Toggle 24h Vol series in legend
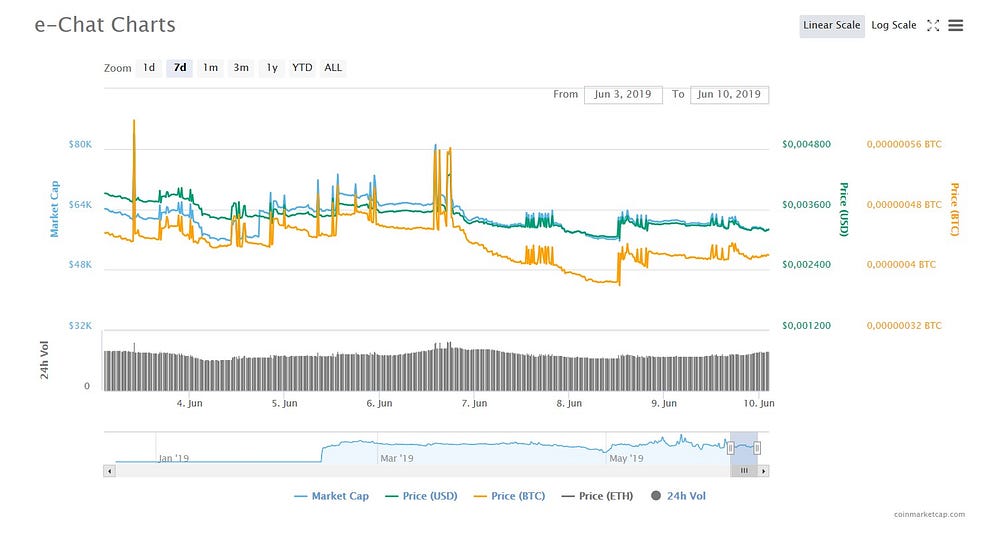This screenshot has width=1000, height=536. tap(678, 496)
